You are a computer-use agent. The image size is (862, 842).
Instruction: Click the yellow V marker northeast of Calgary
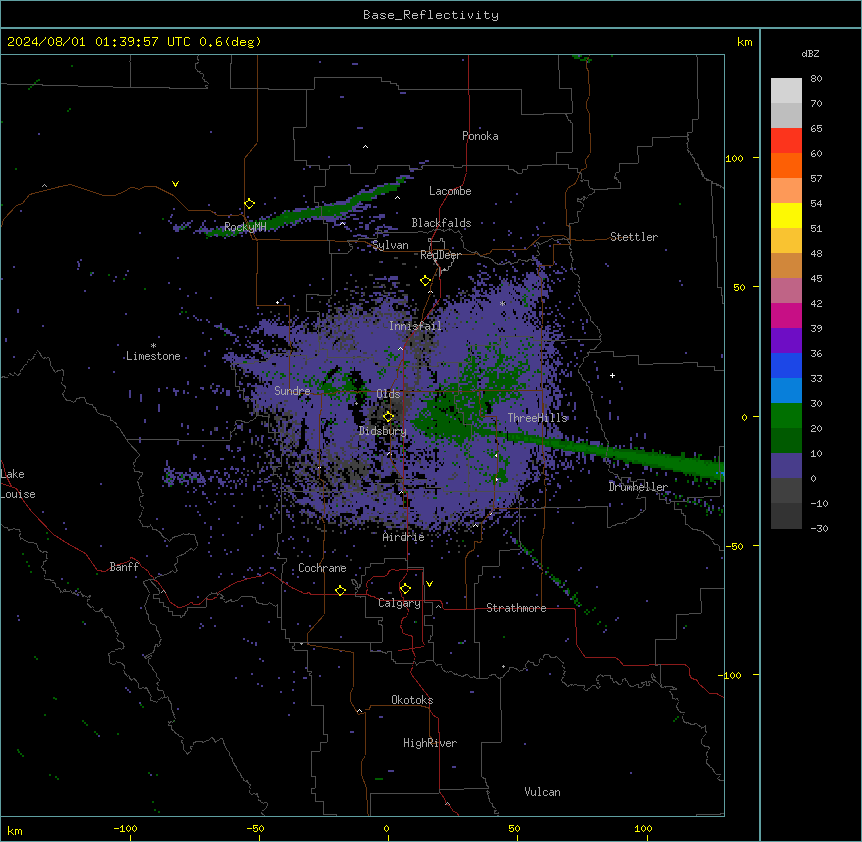429,584
